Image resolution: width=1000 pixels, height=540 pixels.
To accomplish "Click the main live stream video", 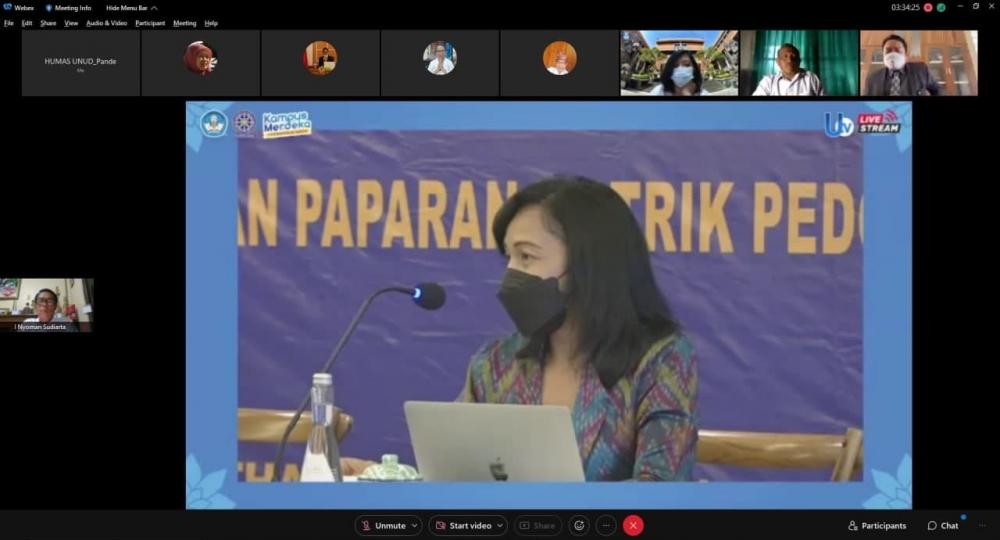I will point(548,305).
